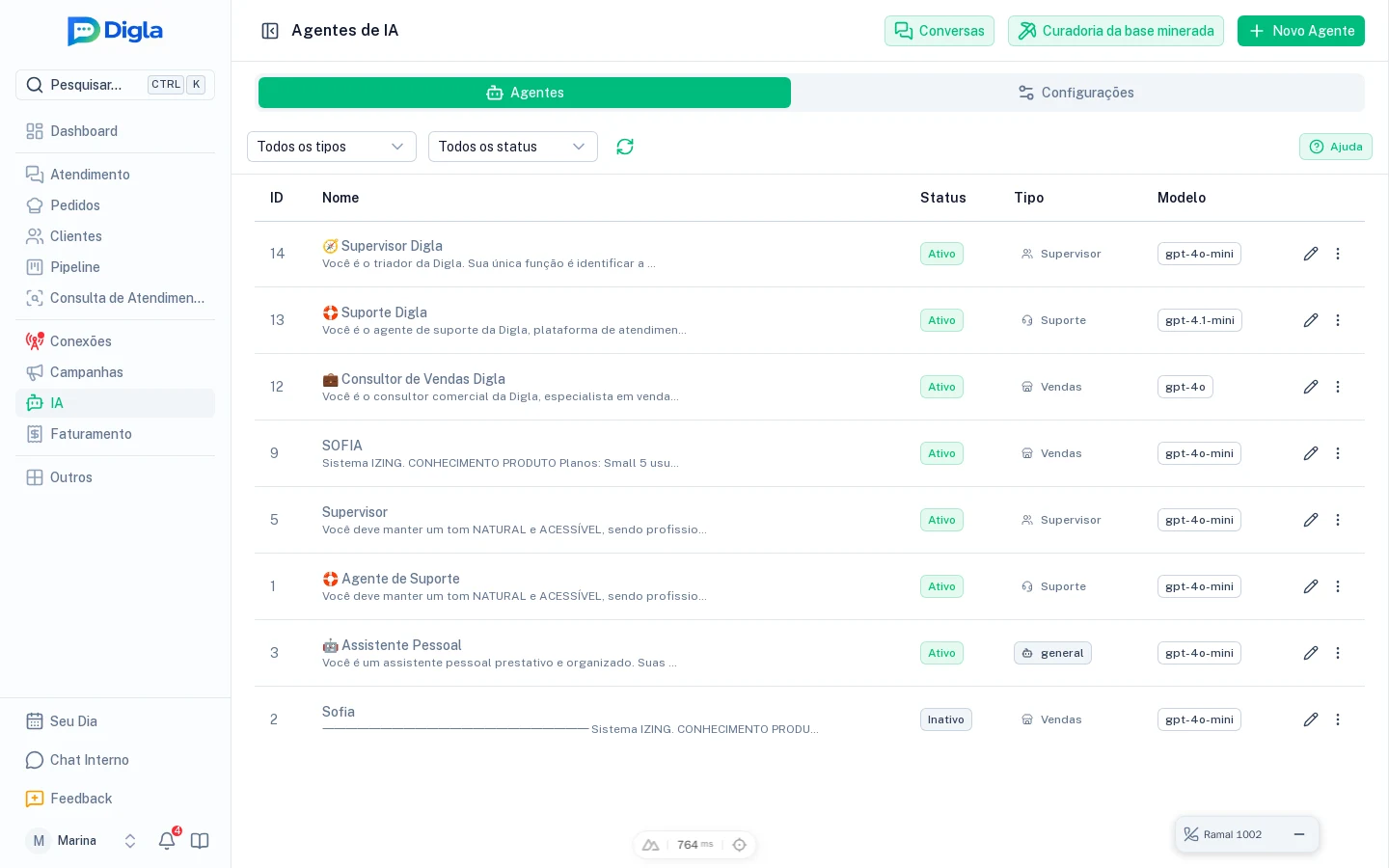The height and width of the screenshot is (868, 1389).
Task: Open Conversas button
Action: pos(940,31)
